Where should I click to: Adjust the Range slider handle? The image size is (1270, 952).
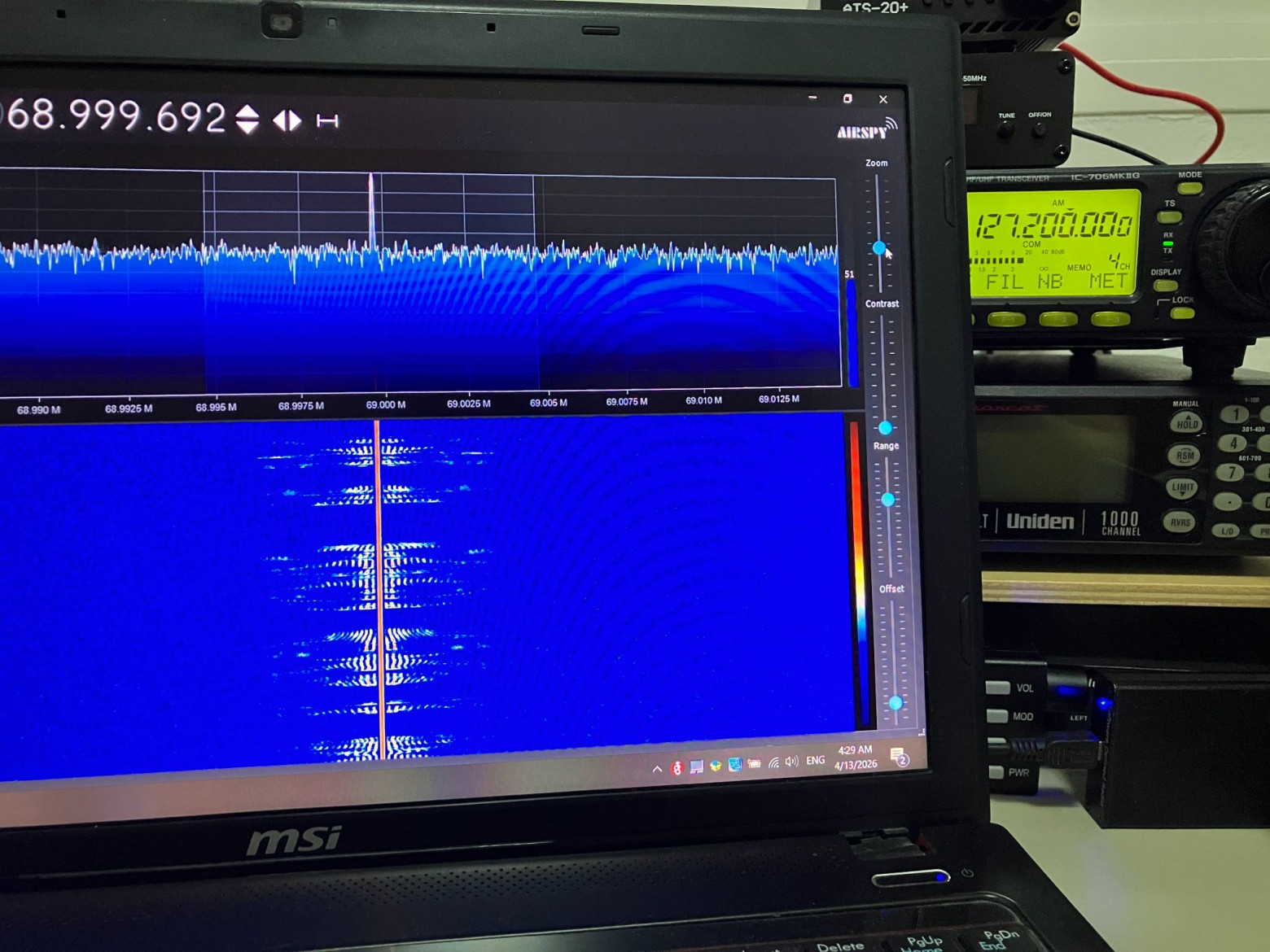[x=888, y=499]
